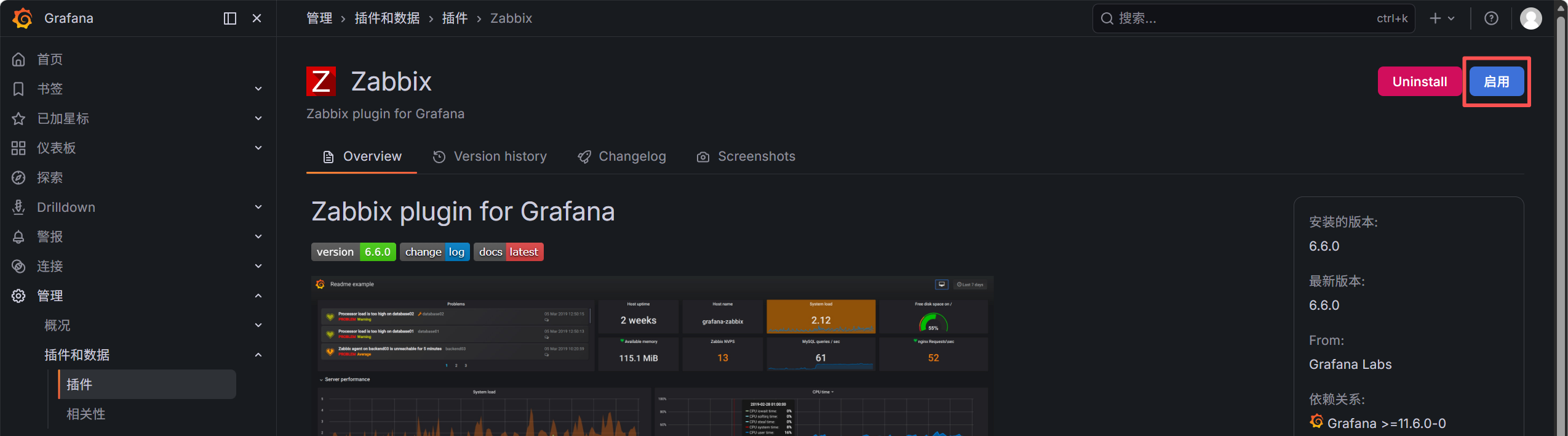The height and width of the screenshot is (436, 1568).
Task: Click the change log badge
Action: [435, 252]
